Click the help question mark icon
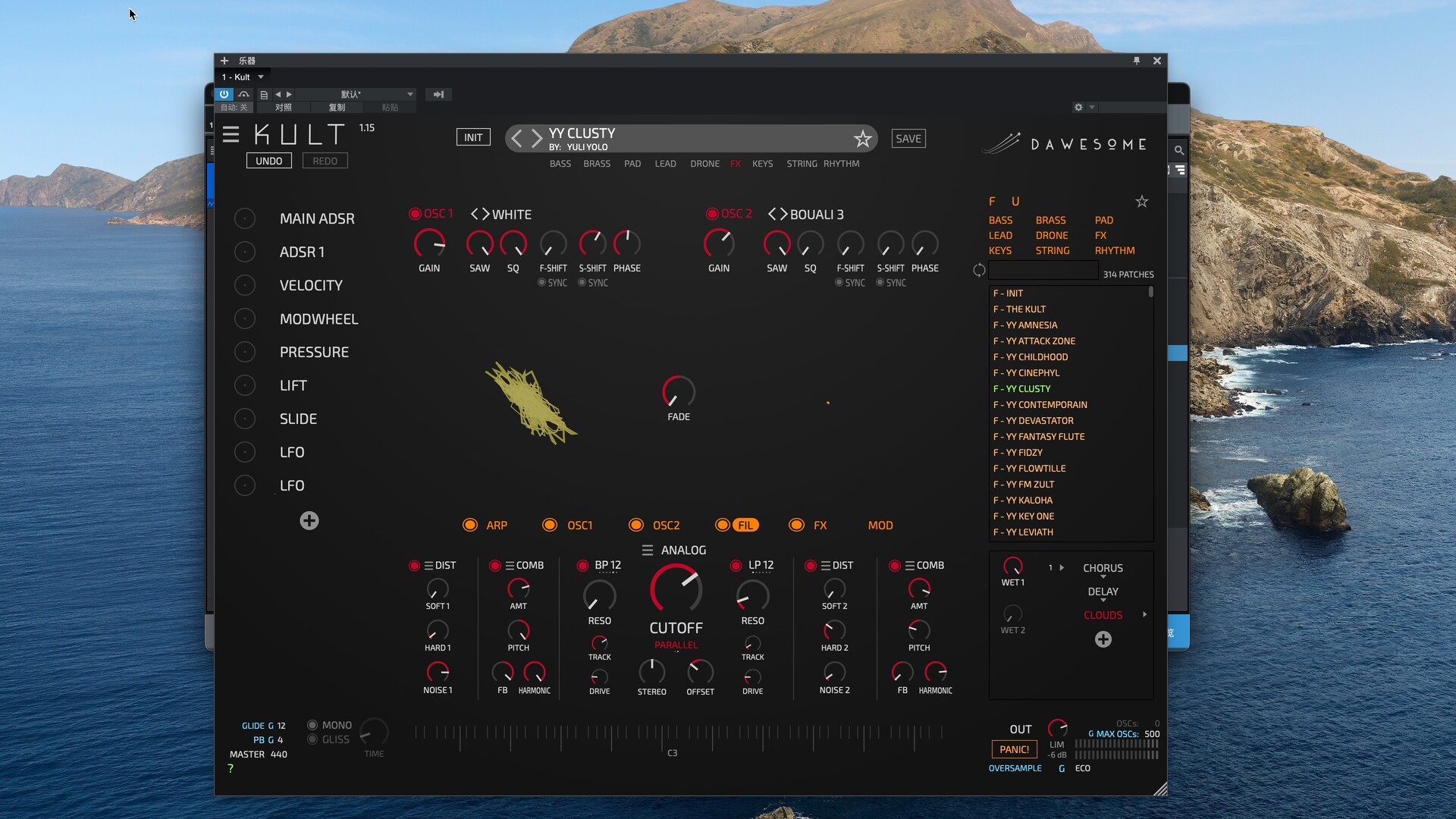Screen dimensions: 1456x819 pos(231,769)
